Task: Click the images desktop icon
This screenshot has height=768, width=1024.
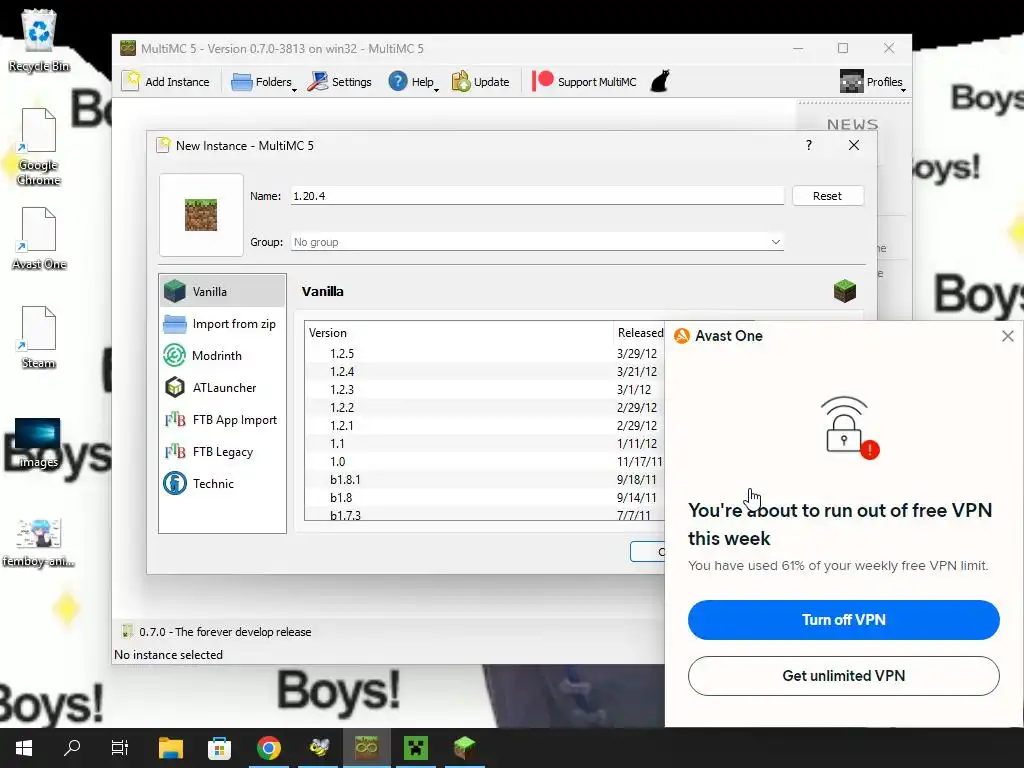Action: 38,443
